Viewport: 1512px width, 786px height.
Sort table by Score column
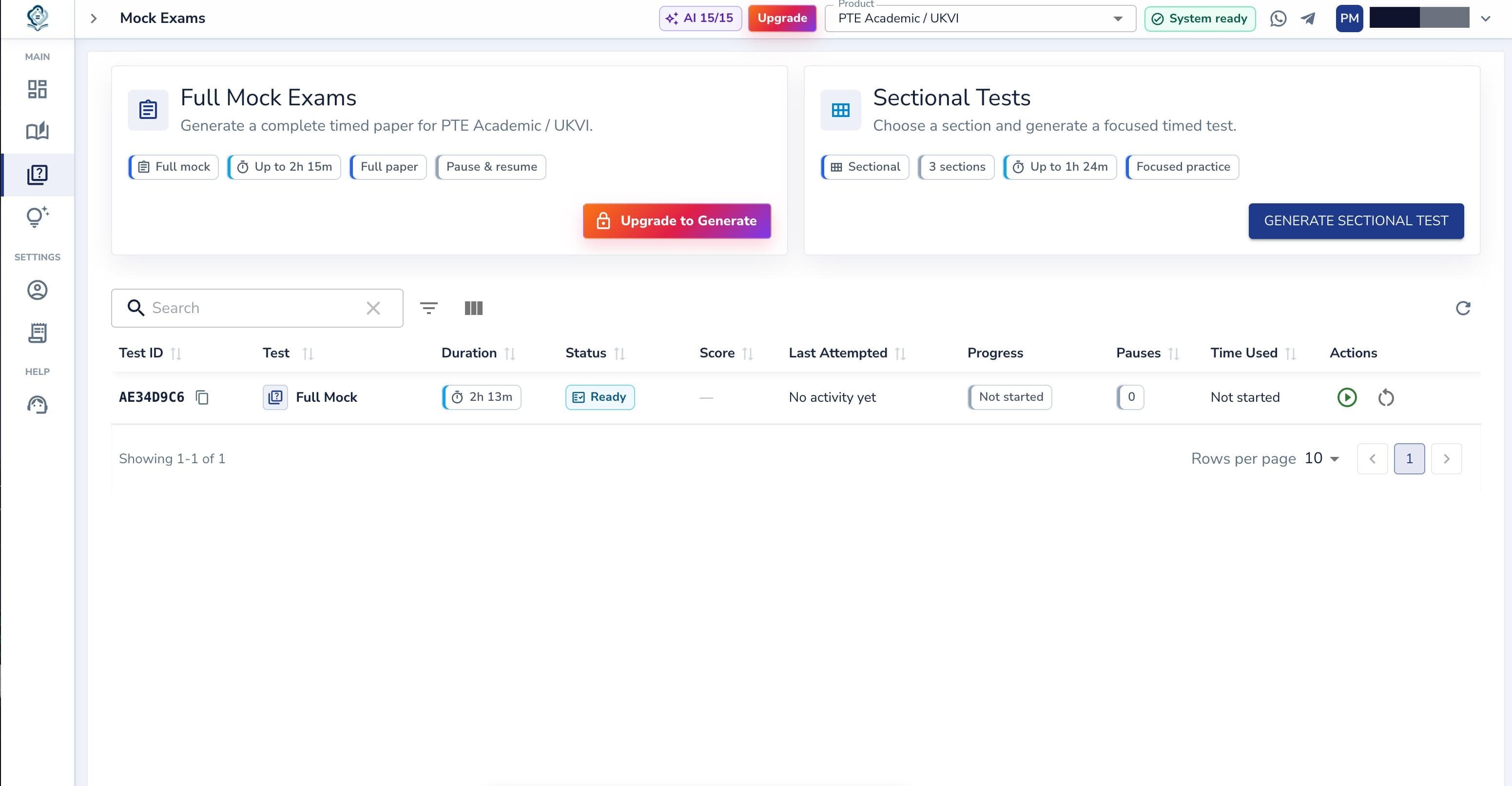(747, 354)
